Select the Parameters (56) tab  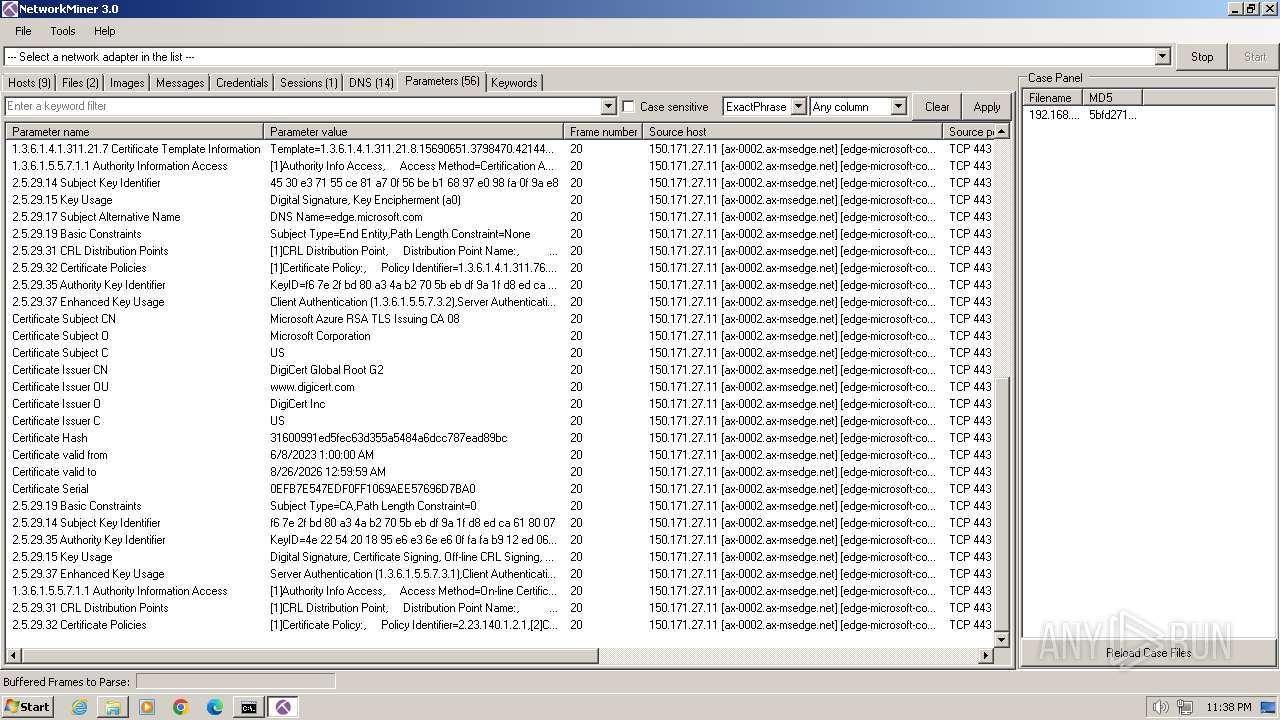coord(442,81)
